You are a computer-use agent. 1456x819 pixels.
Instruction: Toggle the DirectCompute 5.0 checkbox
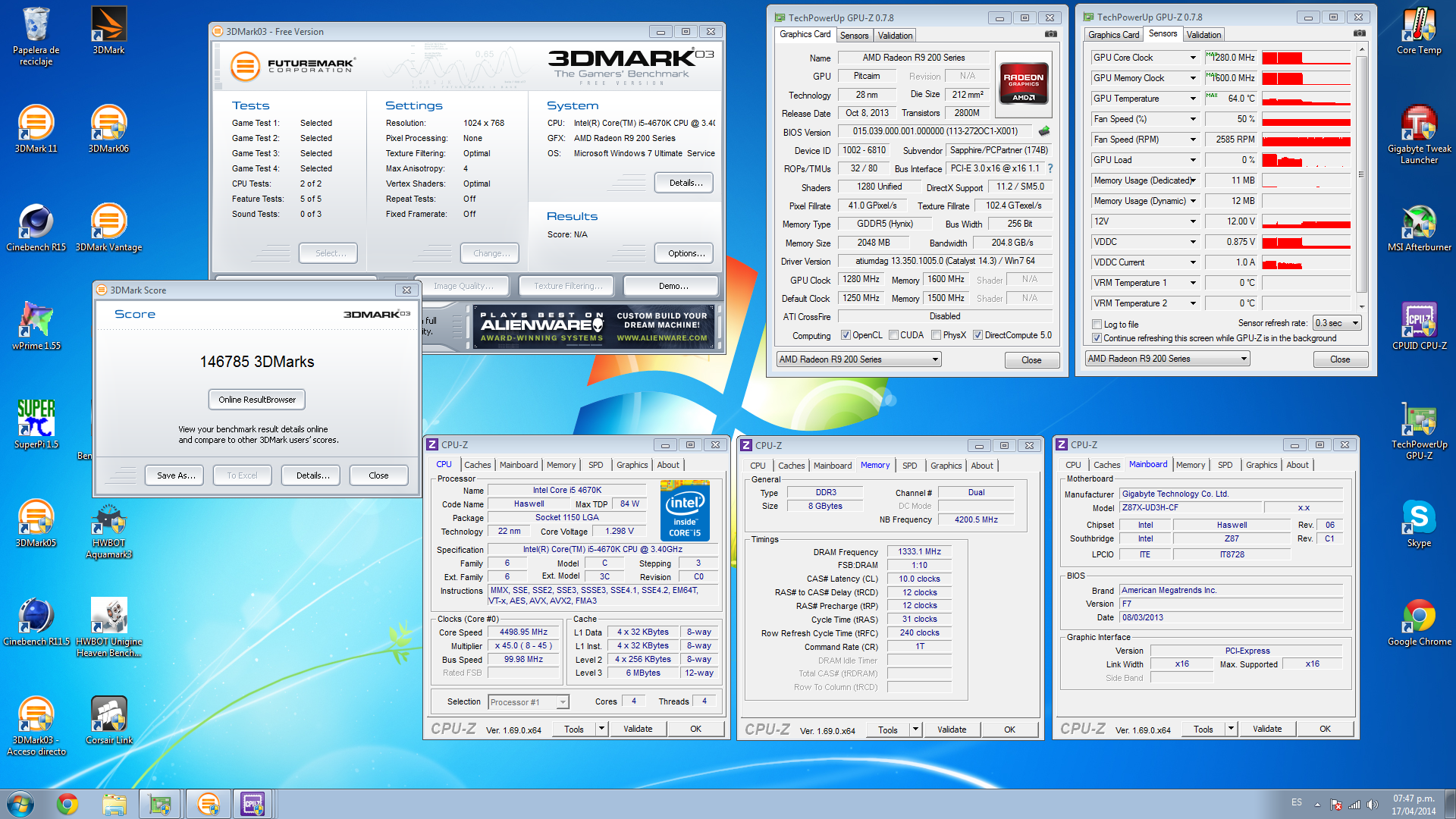pos(978,335)
